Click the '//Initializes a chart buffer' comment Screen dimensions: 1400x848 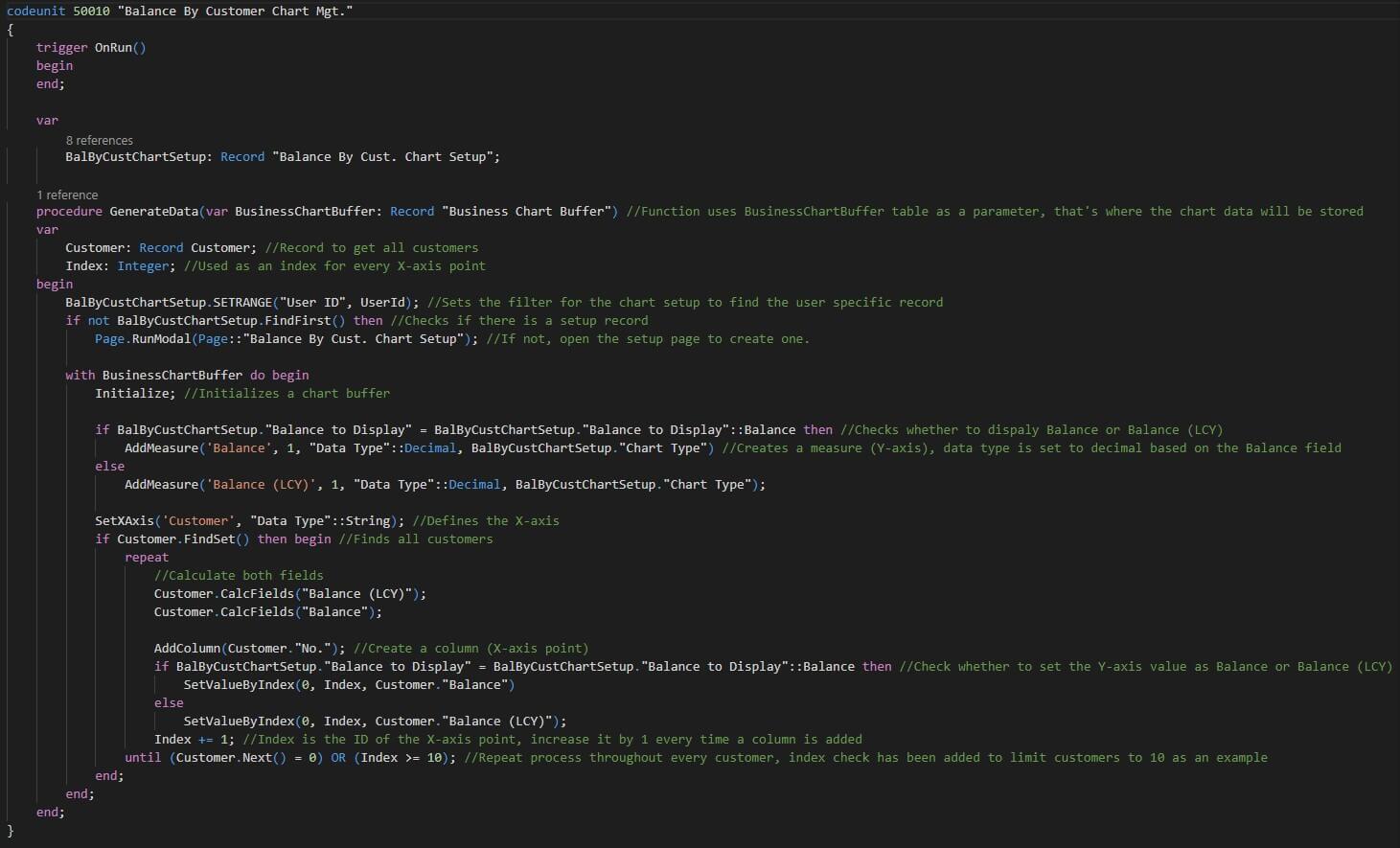tap(287, 393)
